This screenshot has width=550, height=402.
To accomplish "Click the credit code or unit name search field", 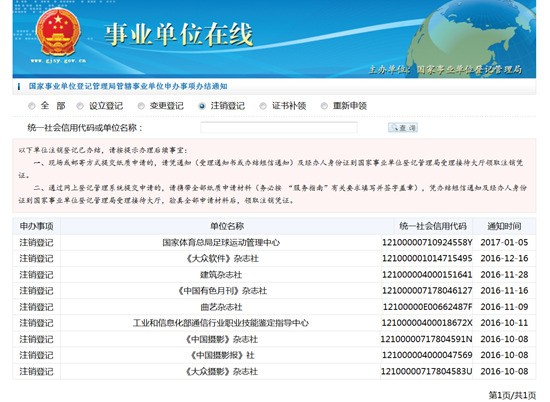I will [x=279, y=127].
